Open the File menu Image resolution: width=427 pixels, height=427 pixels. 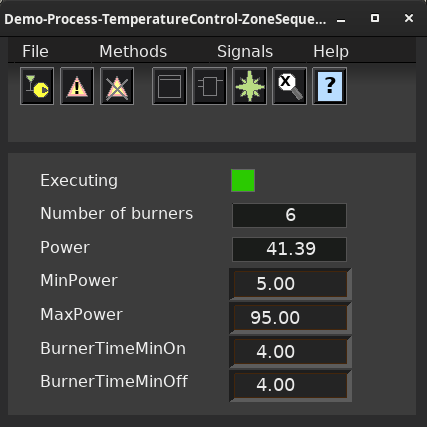point(35,52)
